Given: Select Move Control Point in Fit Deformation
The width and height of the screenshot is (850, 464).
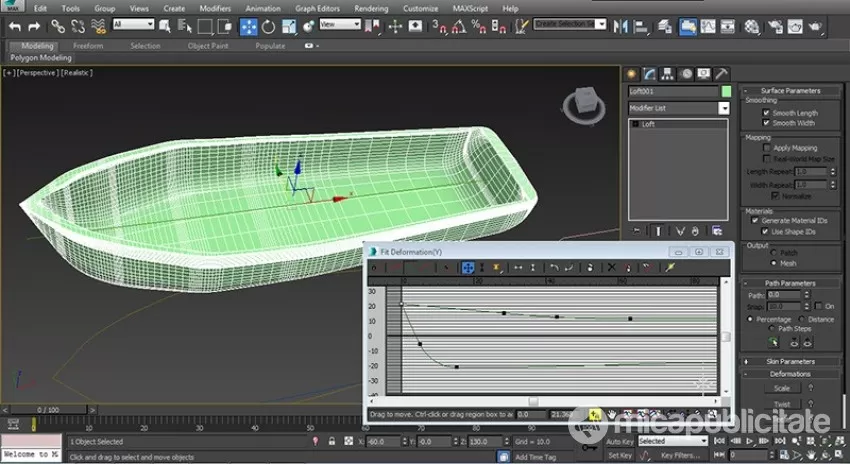Looking at the screenshot, I should [468, 267].
